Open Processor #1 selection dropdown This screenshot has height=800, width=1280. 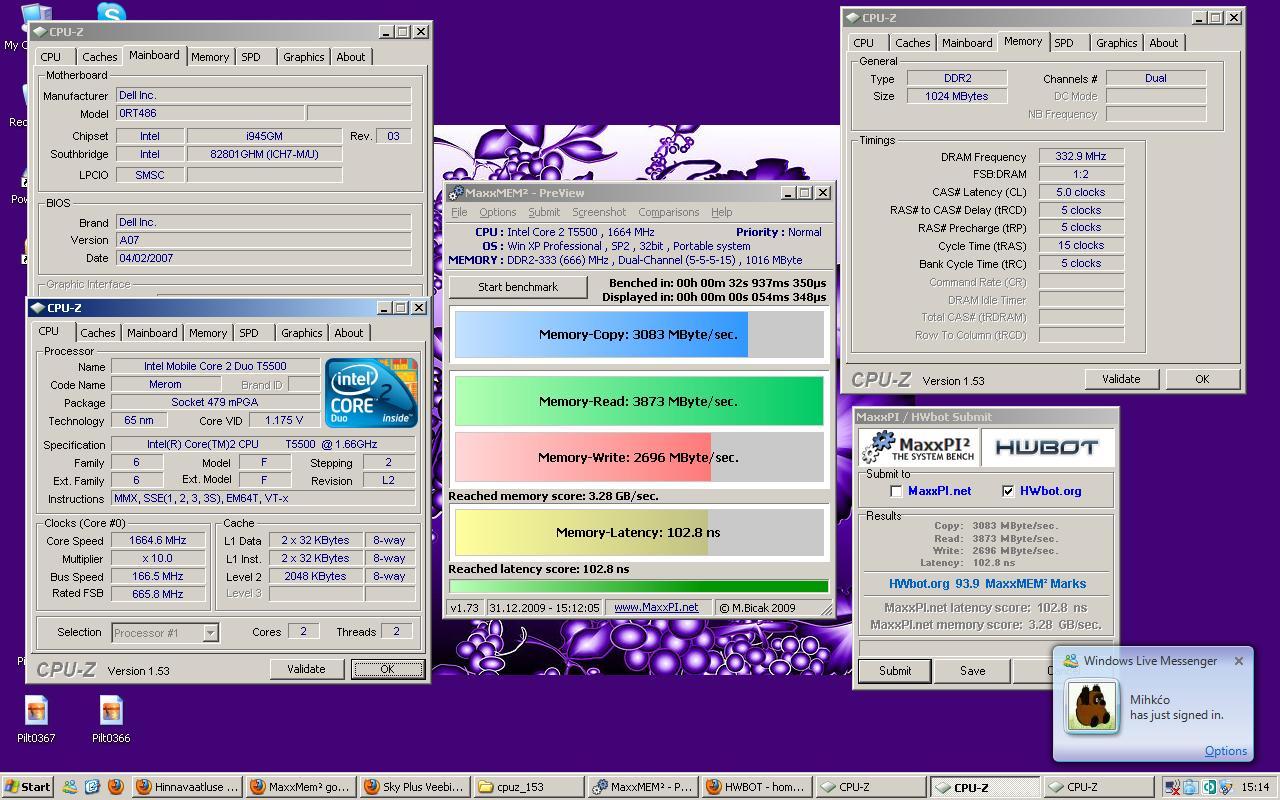point(210,632)
